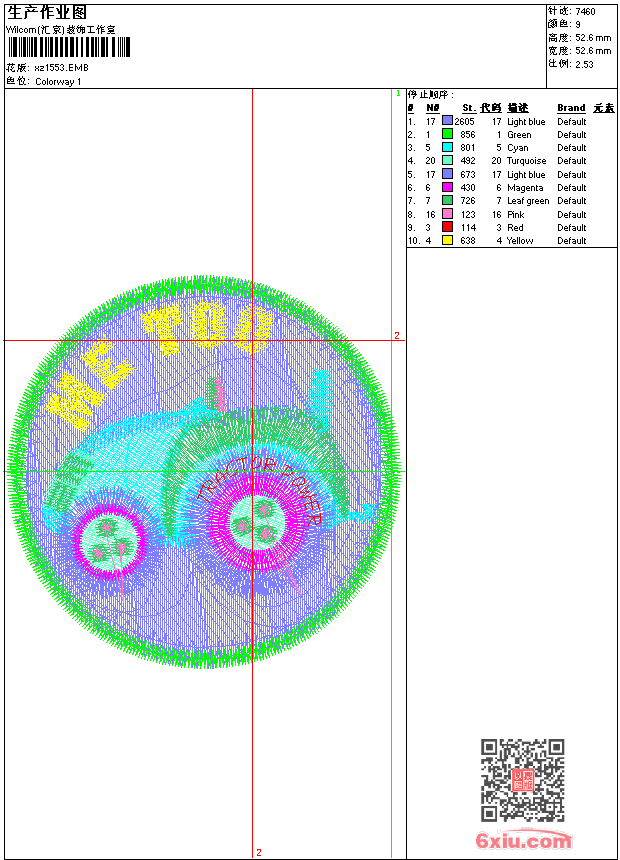Screen dimensions: 620x860
Task: Click the red 6xiu.com watermark logo
Action: 523,841
